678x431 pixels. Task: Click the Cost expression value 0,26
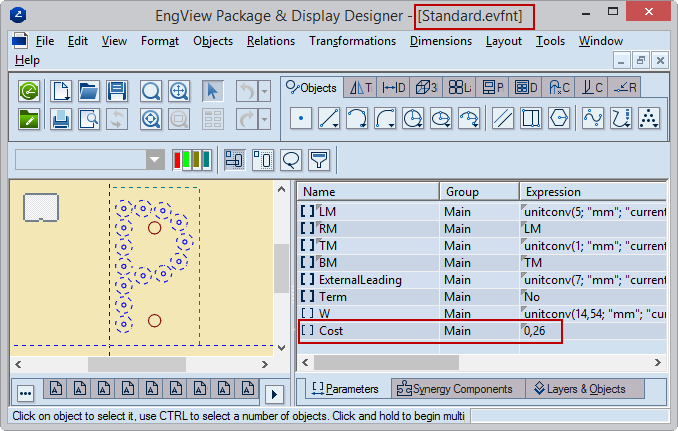coord(538,330)
